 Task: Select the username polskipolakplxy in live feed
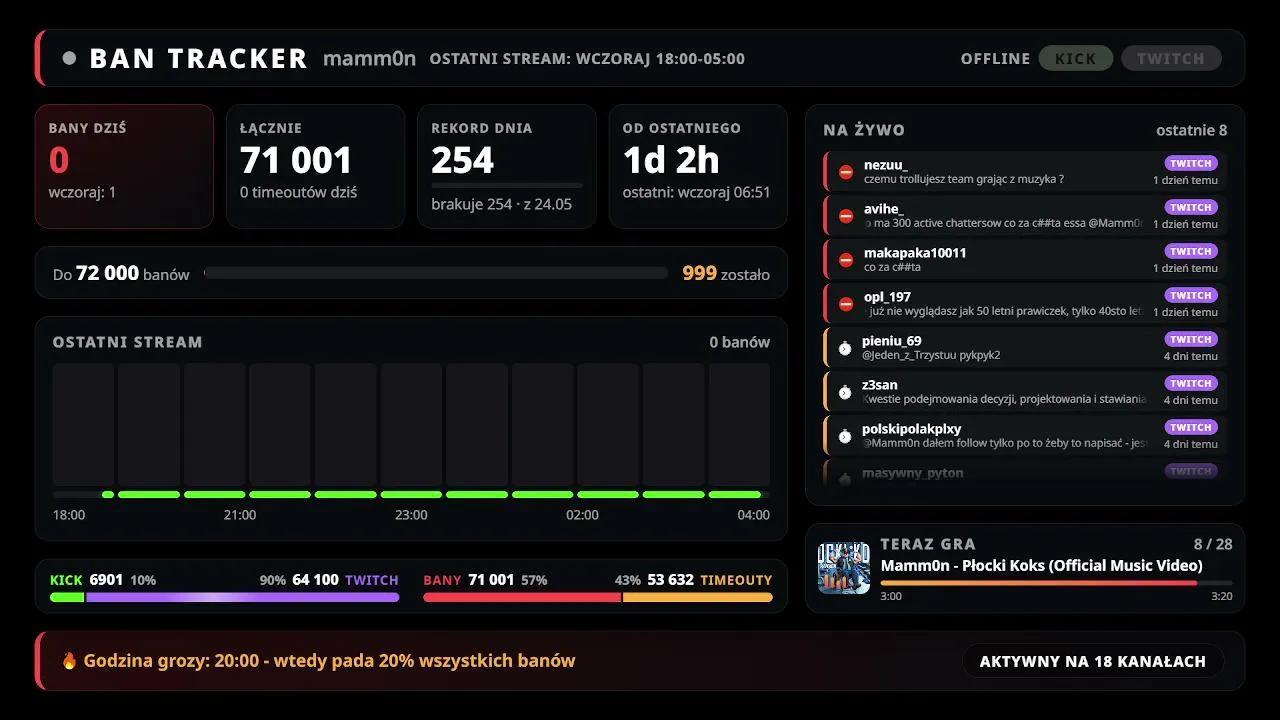click(x=912, y=429)
